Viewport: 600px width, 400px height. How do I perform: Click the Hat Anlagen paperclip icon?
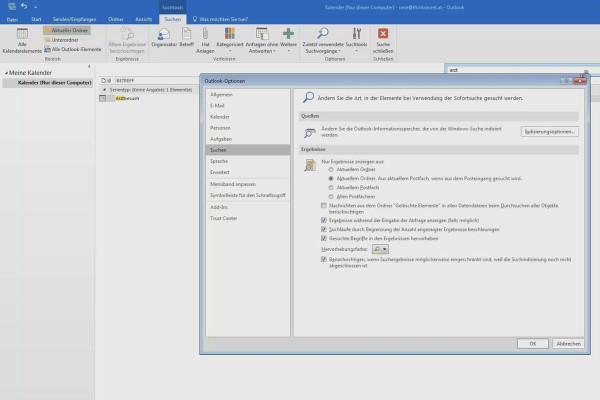point(205,34)
